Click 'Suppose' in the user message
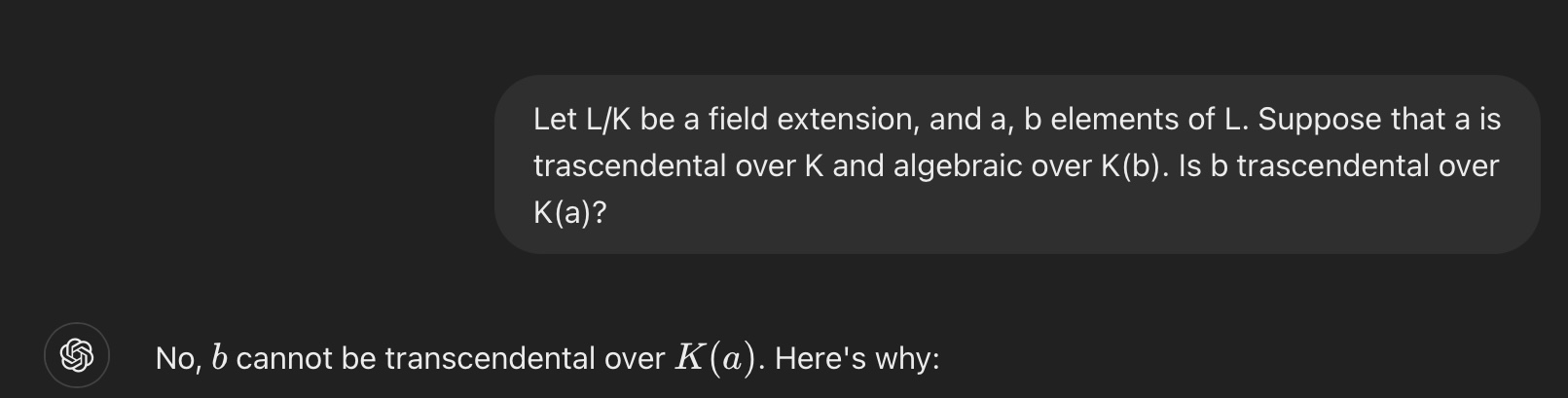Viewport: 1568px width, 398px height. [x=1319, y=119]
